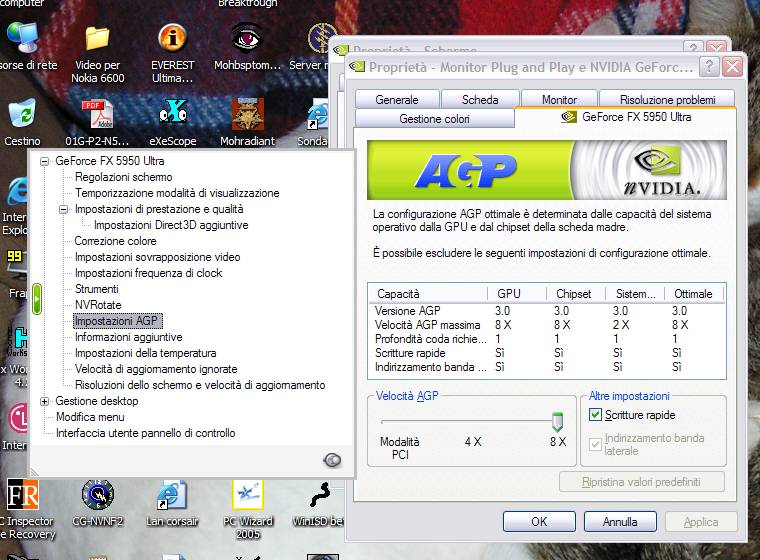760x560 pixels.
Task: Select Impostazioni frequenza di clock tree item
Action: tap(148, 273)
